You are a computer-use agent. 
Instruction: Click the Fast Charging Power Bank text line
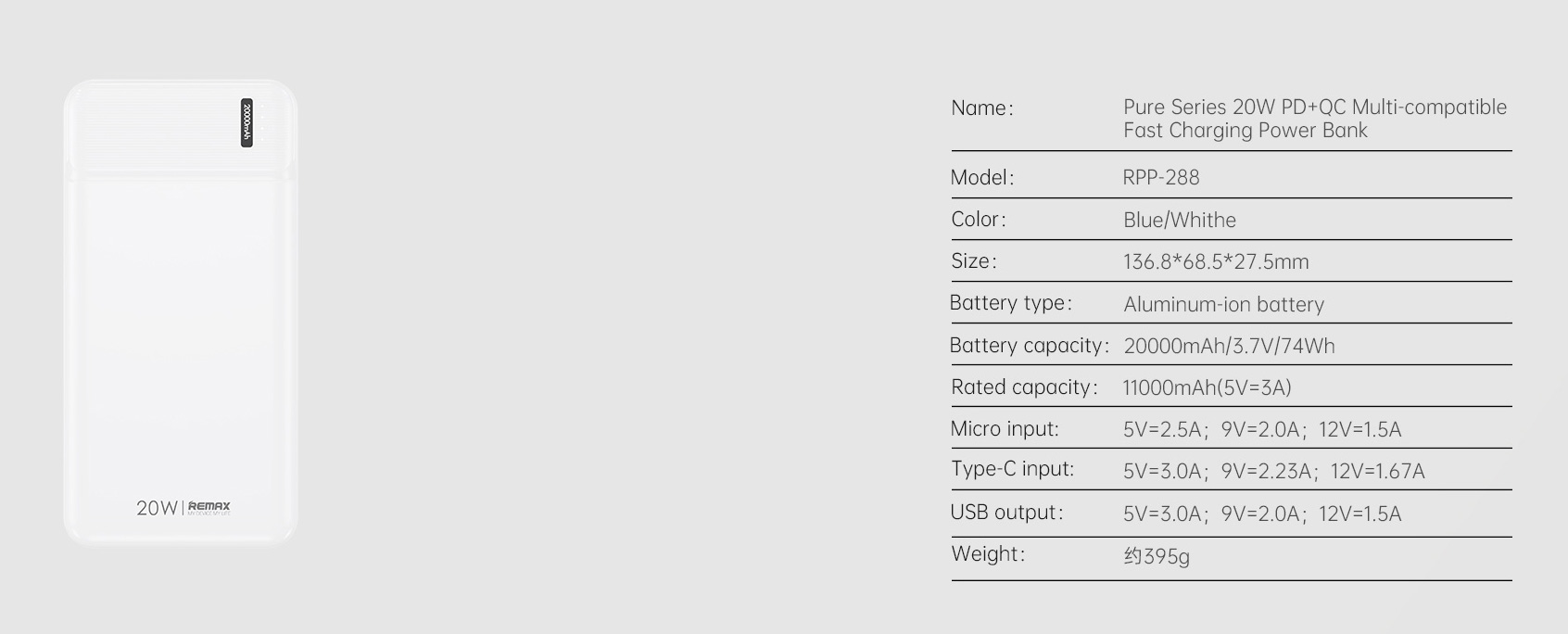[x=1246, y=131]
